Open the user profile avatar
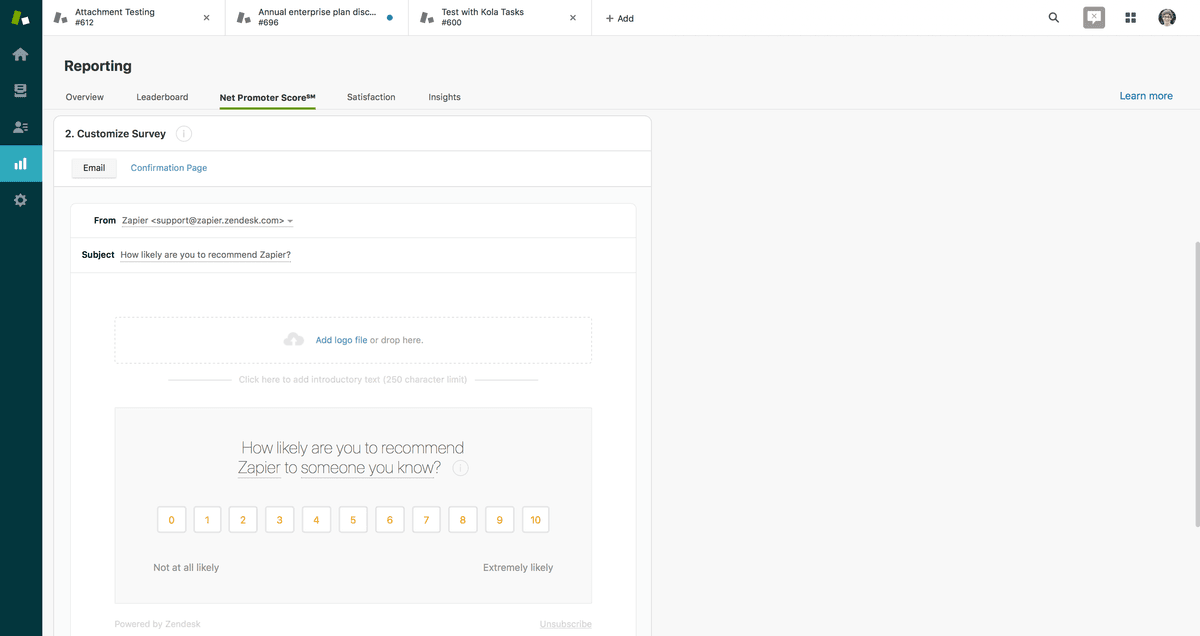 point(1167,18)
